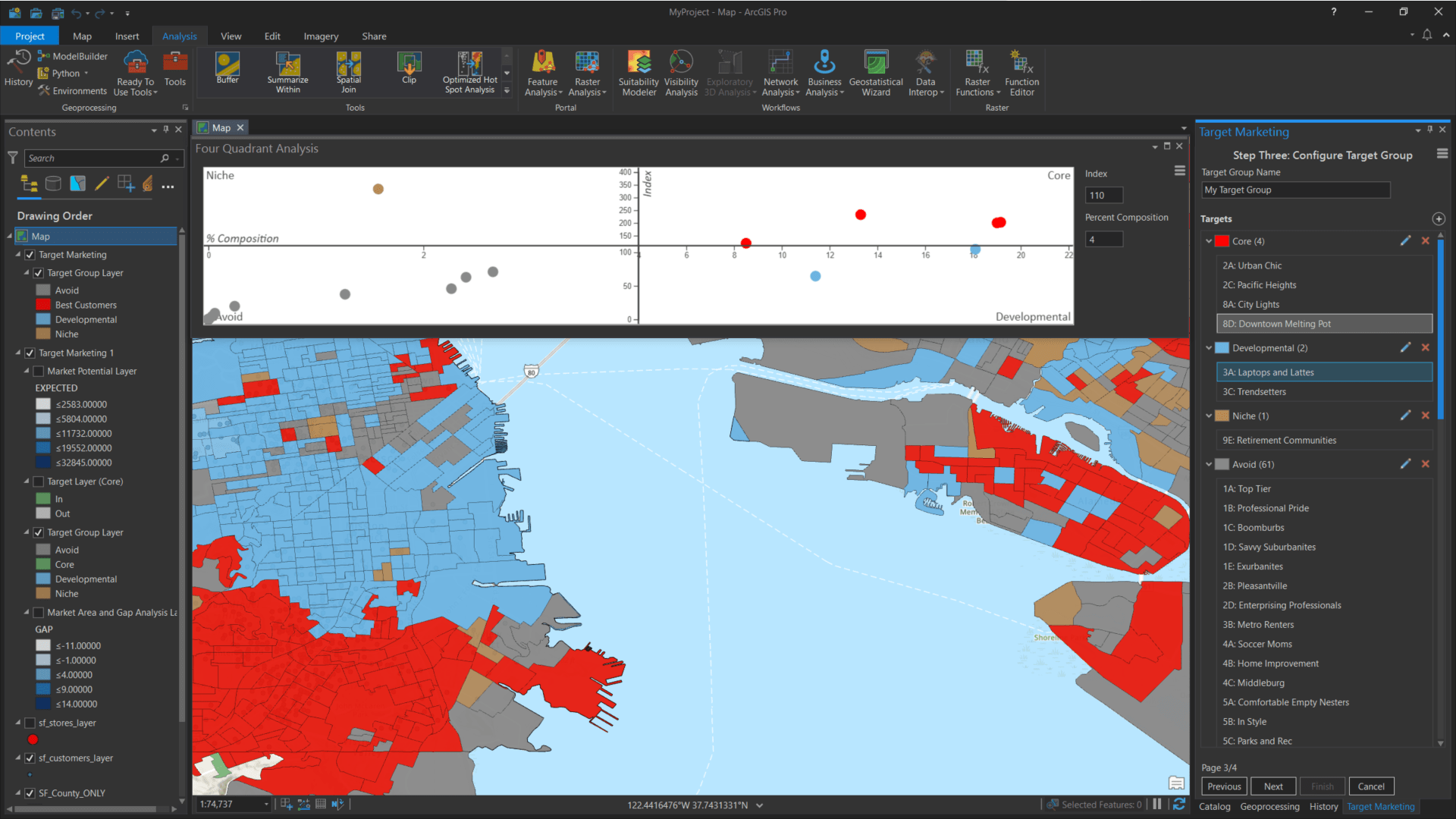The image size is (1456, 819).
Task: Open the Function Editor
Action: point(1021,74)
